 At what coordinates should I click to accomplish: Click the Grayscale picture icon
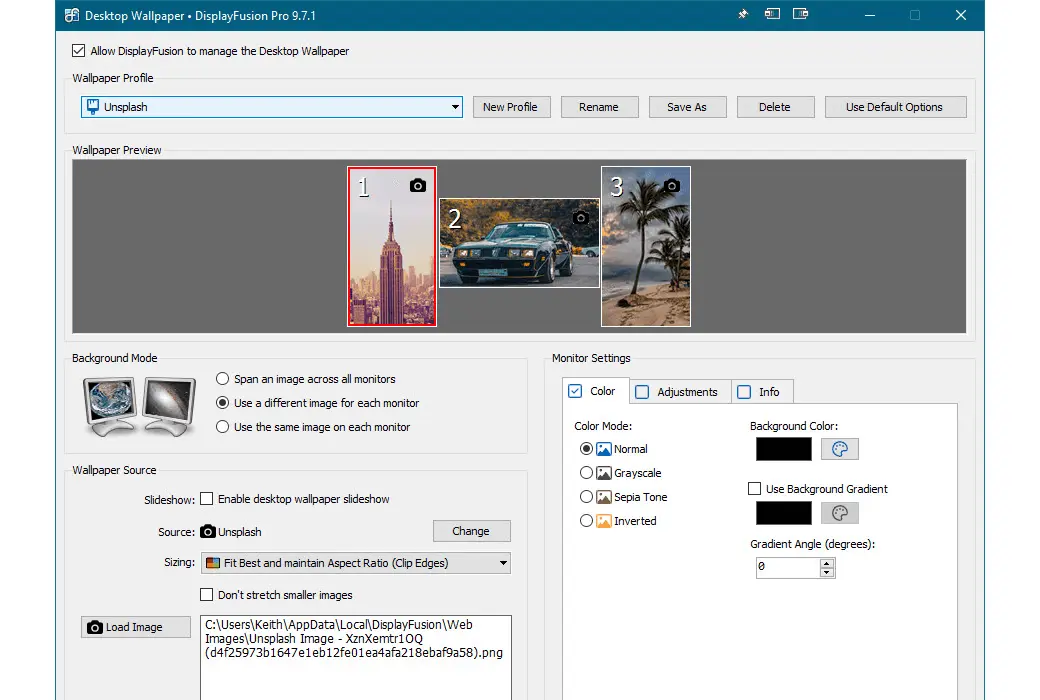coord(604,473)
